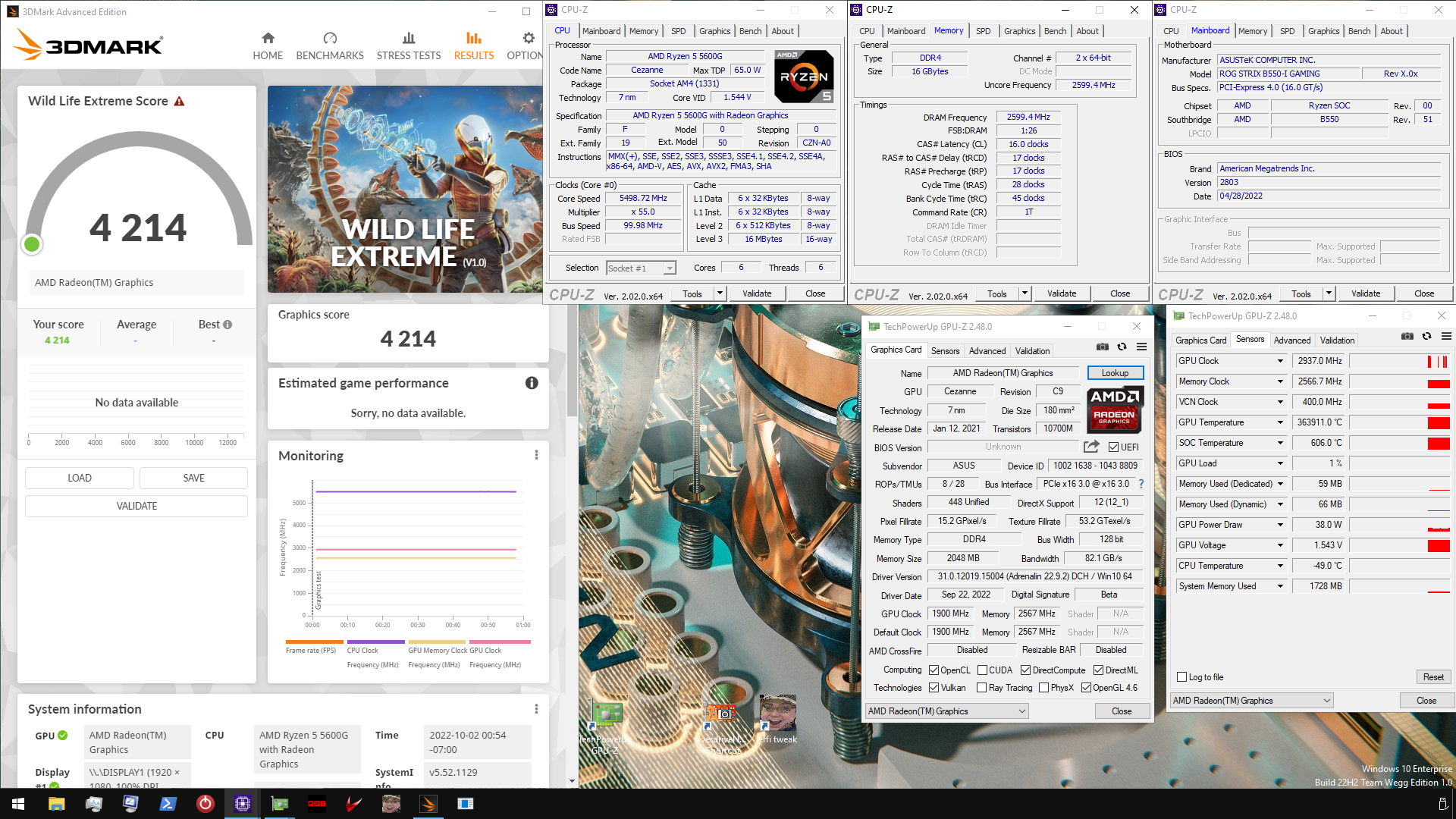
Task: Open PowerShell from the taskbar
Action: tap(168, 804)
